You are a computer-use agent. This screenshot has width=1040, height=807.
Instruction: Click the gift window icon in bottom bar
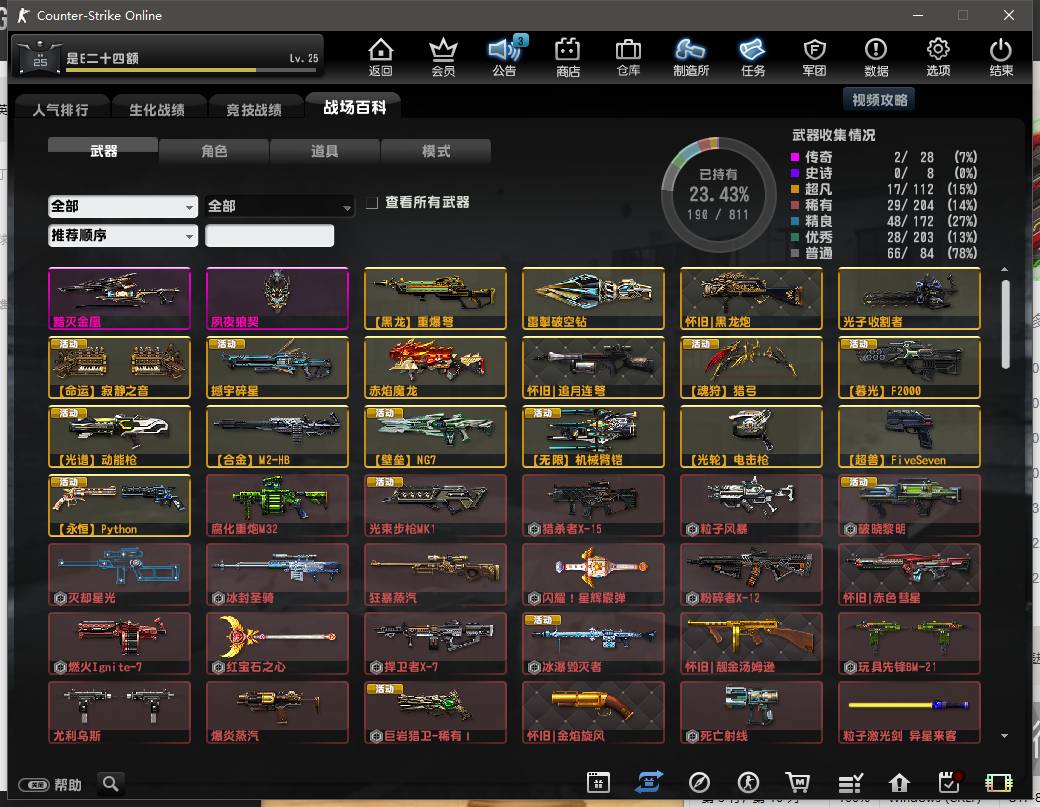(x=598, y=783)
